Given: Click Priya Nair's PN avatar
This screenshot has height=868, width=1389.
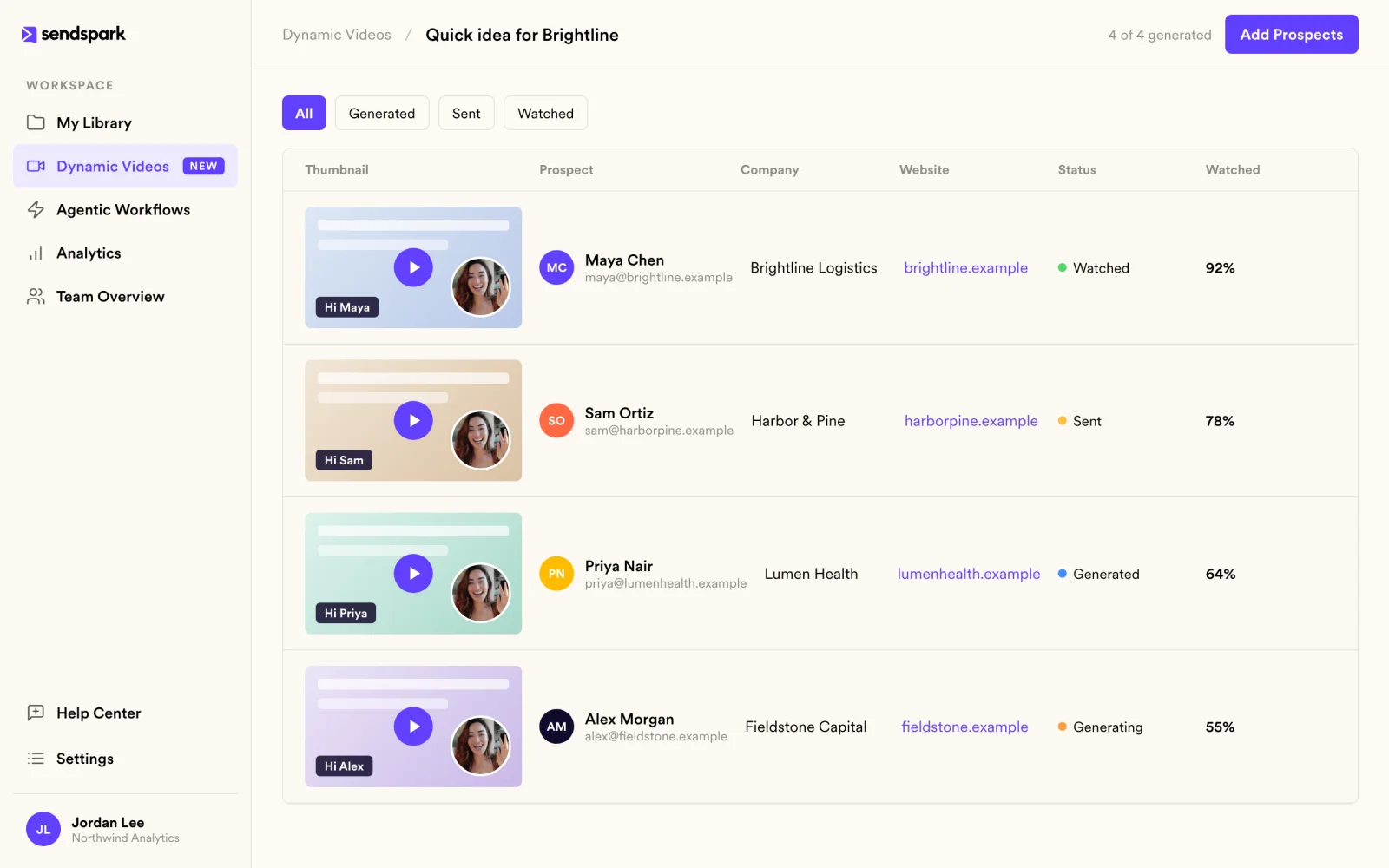Looking at the screenshot, I should click(x=556, y=573).
